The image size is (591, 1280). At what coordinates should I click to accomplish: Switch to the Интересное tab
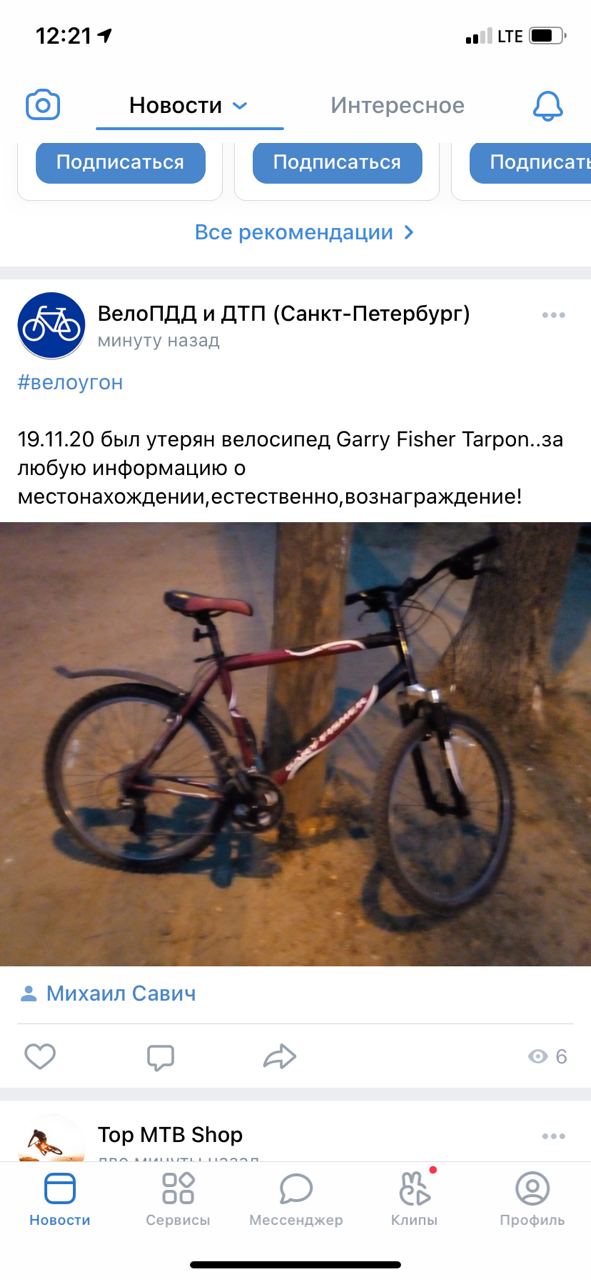click(398, 105)
